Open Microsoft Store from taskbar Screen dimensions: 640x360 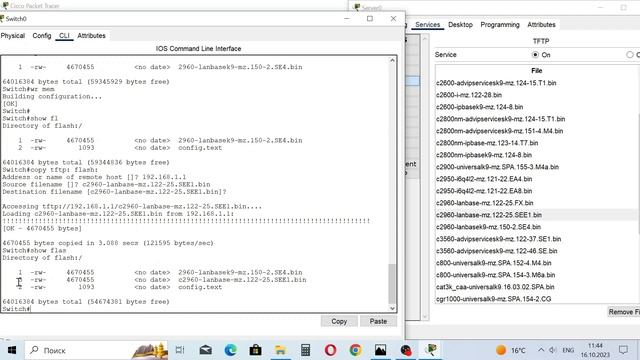click(256, 350)
